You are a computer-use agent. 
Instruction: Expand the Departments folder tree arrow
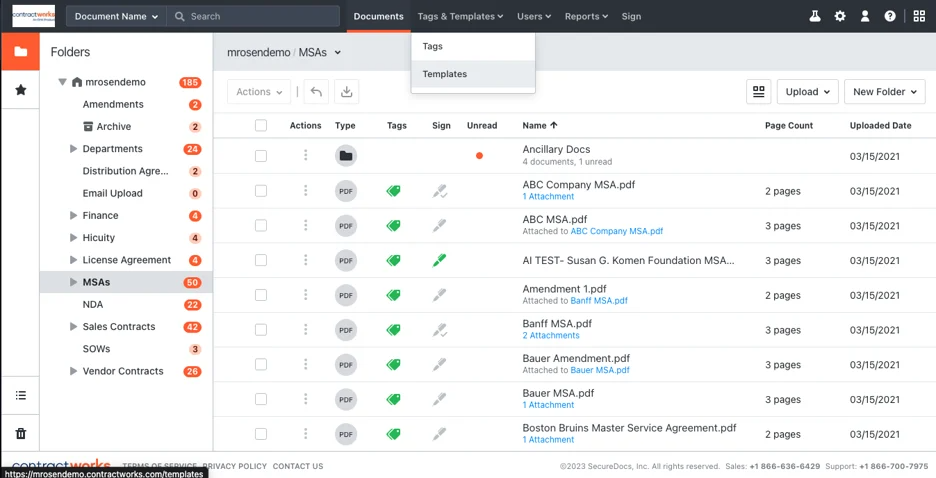coord(73,149)
